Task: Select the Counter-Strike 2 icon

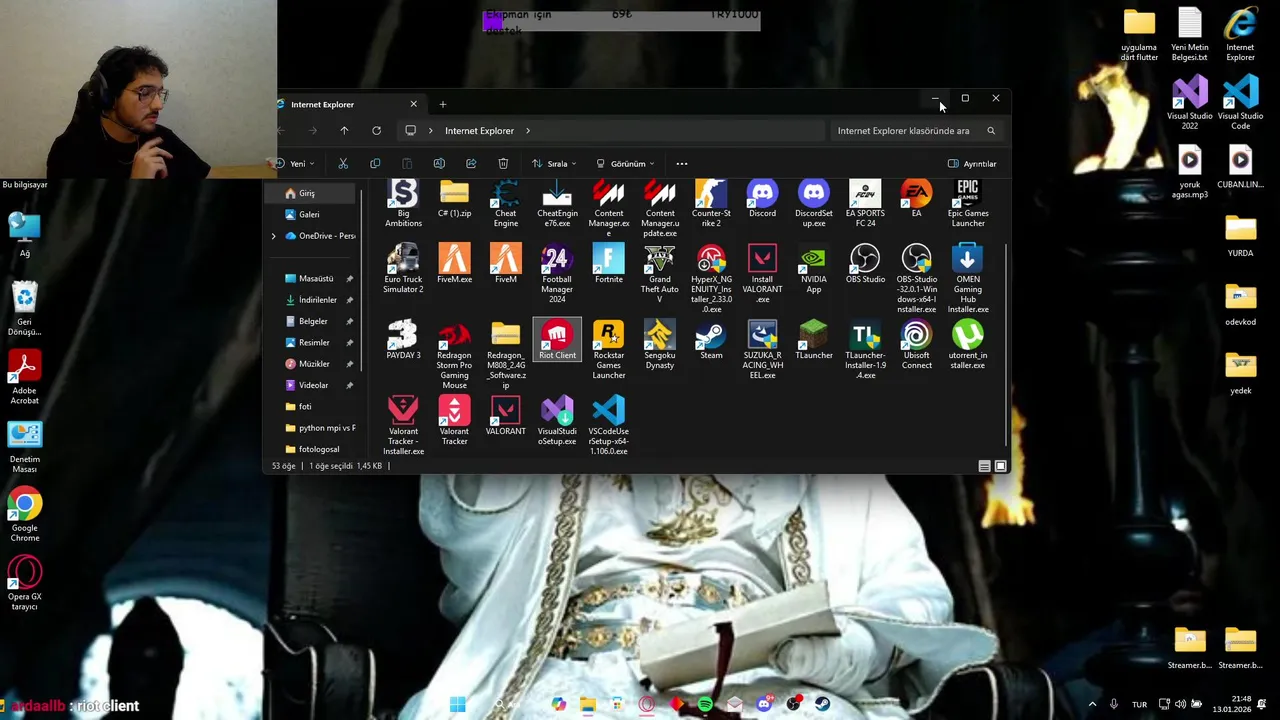Action: click(711, 205)
